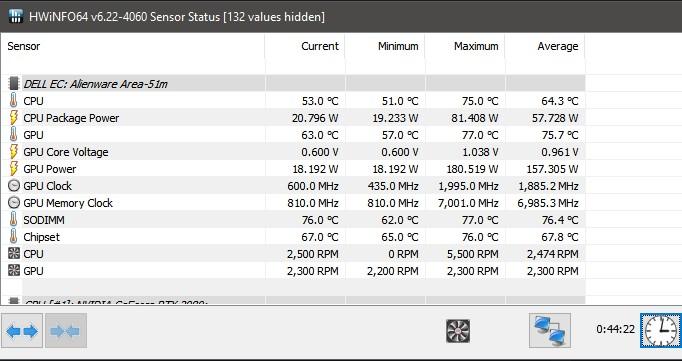The height and width of the screenshot is (361, 682).
Task: Click current value 20.796 W
Action: [315, 118]
